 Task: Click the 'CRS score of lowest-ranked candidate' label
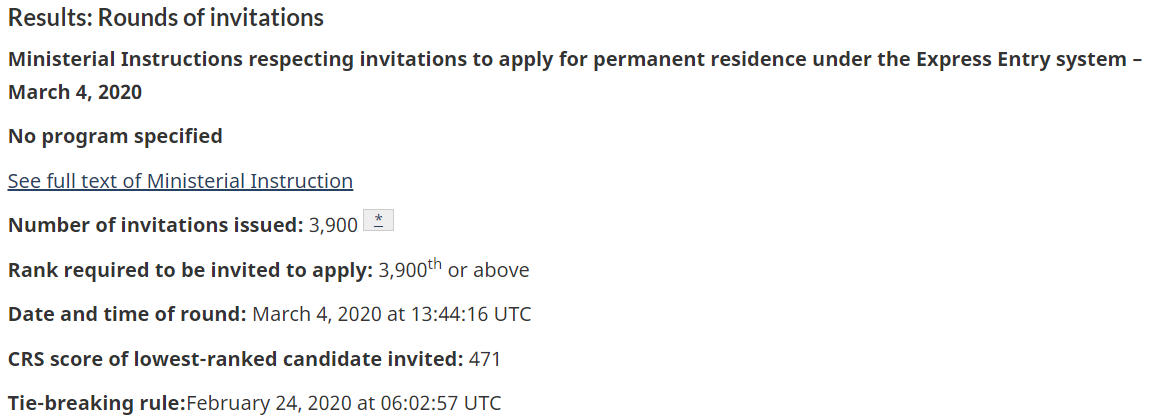pyautogui.click(x=235, y=358)
